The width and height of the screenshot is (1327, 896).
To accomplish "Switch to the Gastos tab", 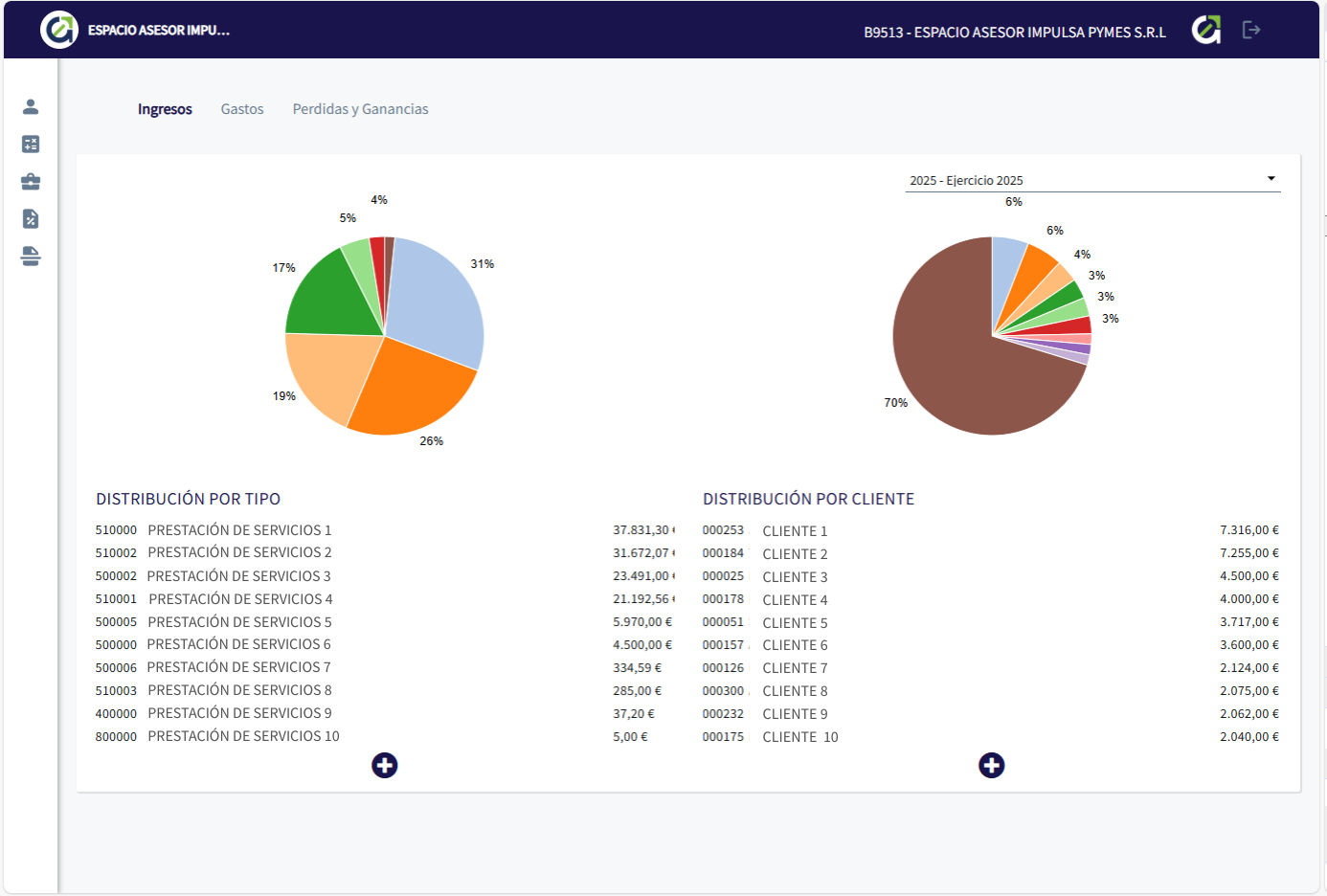I will click(x=242, y=109).
